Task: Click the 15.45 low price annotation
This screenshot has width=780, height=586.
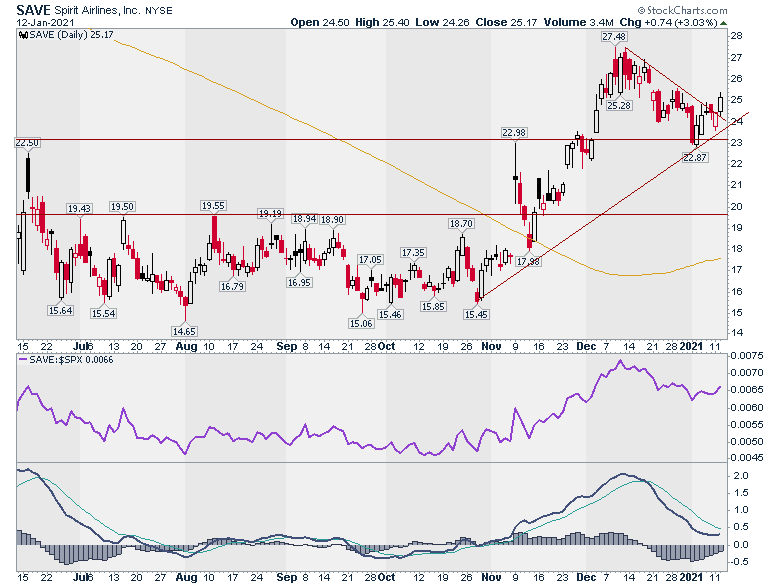Action: pyautogui.click(x=476, y=314)
